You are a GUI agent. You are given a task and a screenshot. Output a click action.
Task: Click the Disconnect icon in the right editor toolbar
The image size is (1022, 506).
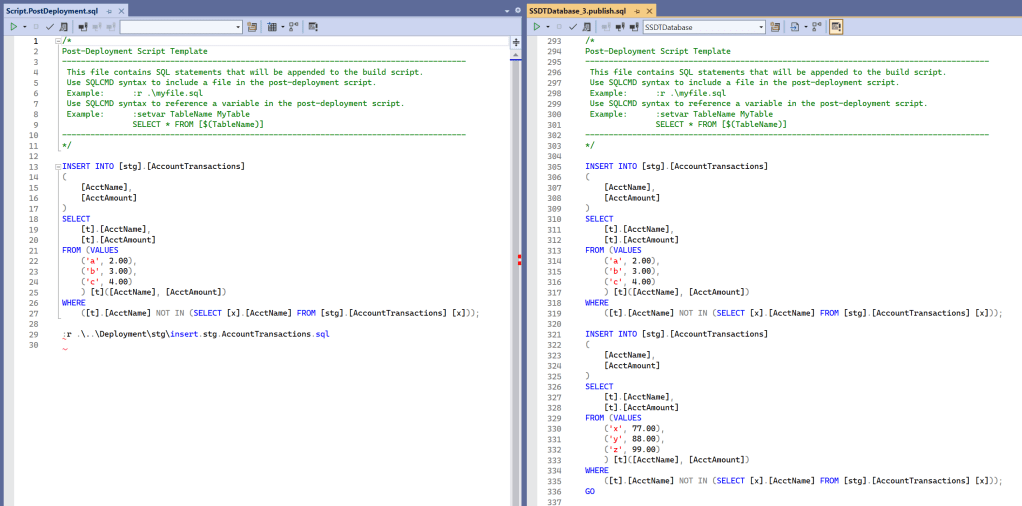pos(620,27)
